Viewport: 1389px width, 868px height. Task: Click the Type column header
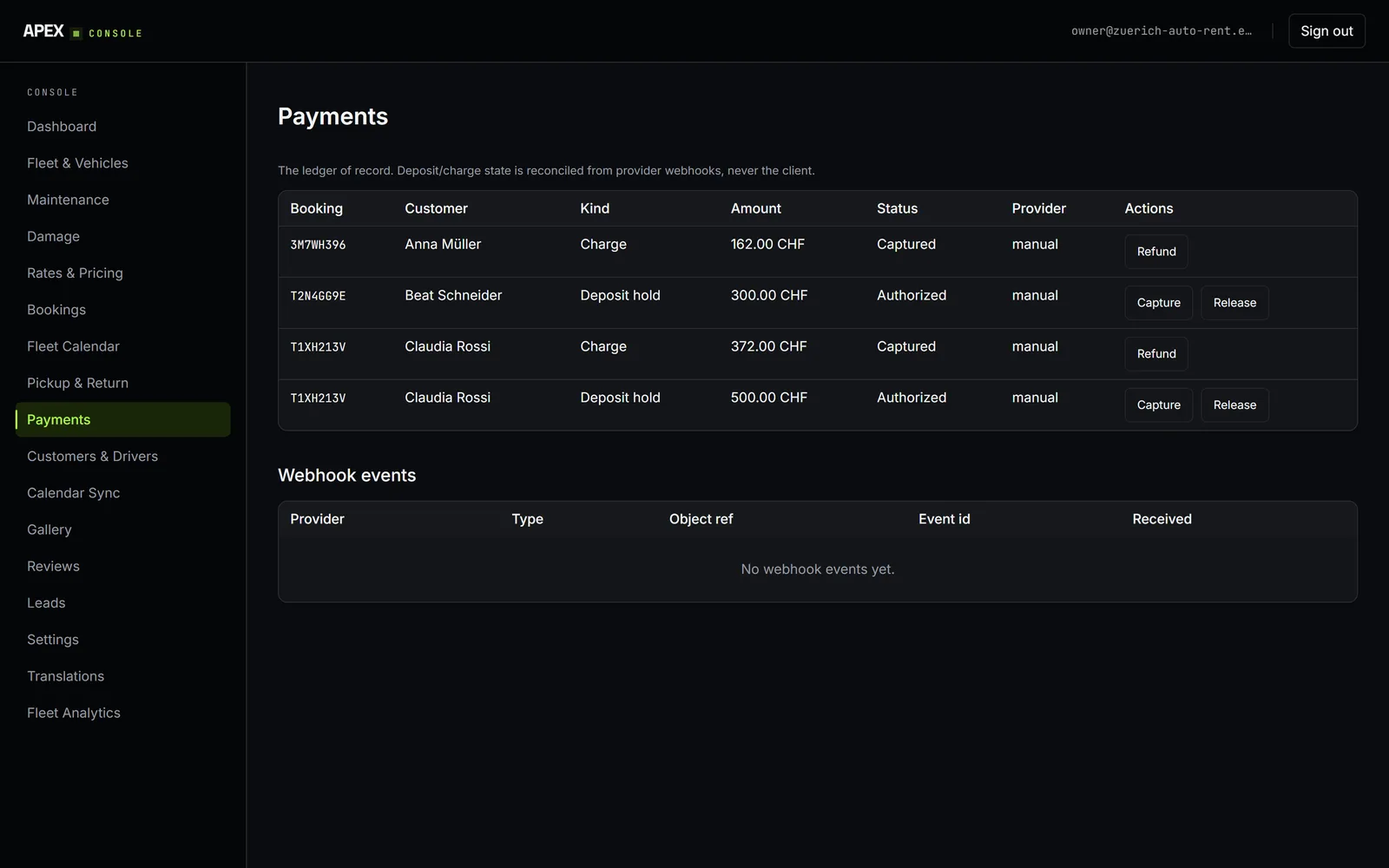point(527,519)
